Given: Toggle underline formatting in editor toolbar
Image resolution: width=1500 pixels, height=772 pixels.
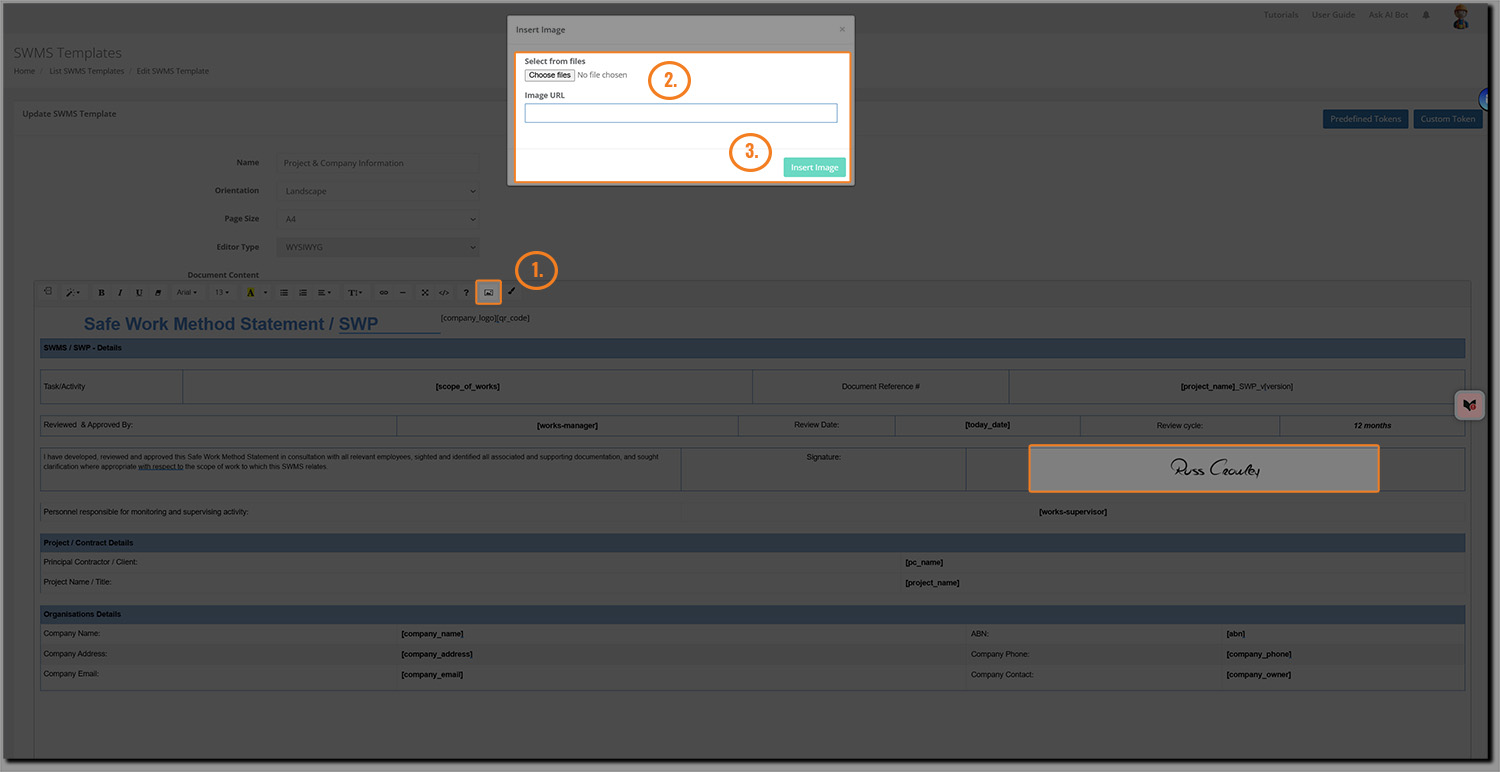Looking at the screenshot, I should tap(139, 293).
